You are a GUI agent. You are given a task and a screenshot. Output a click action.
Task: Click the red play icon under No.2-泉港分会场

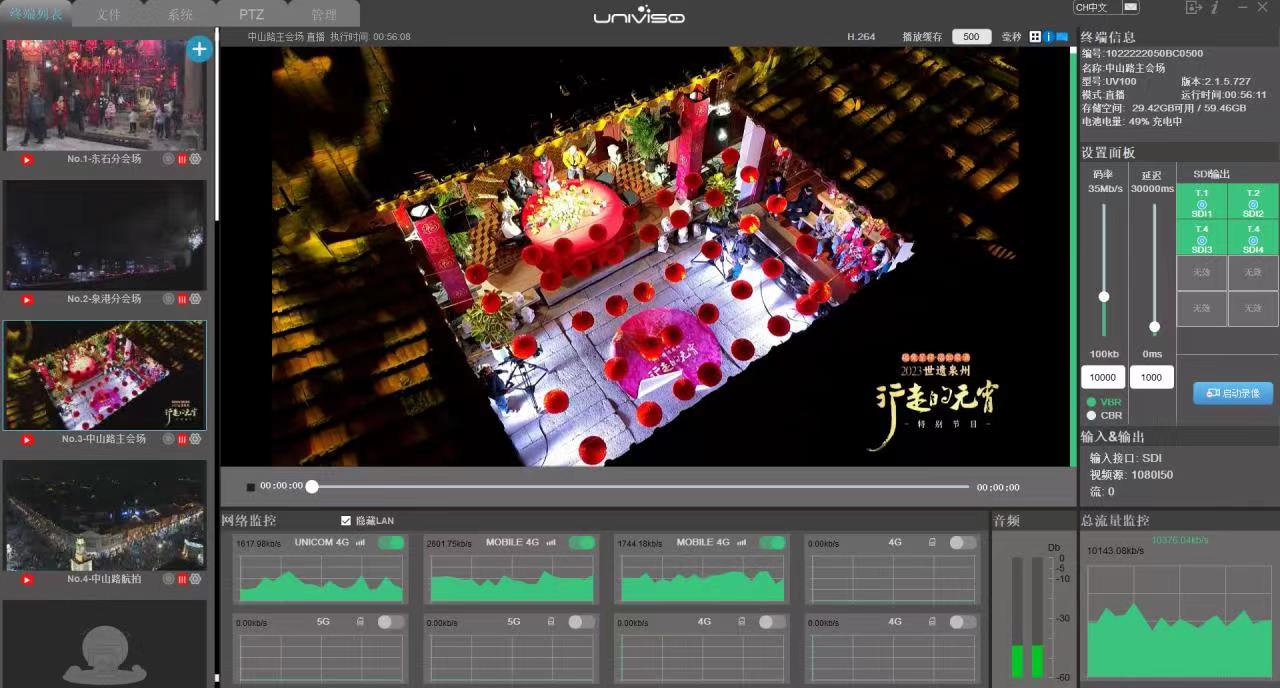27,299
